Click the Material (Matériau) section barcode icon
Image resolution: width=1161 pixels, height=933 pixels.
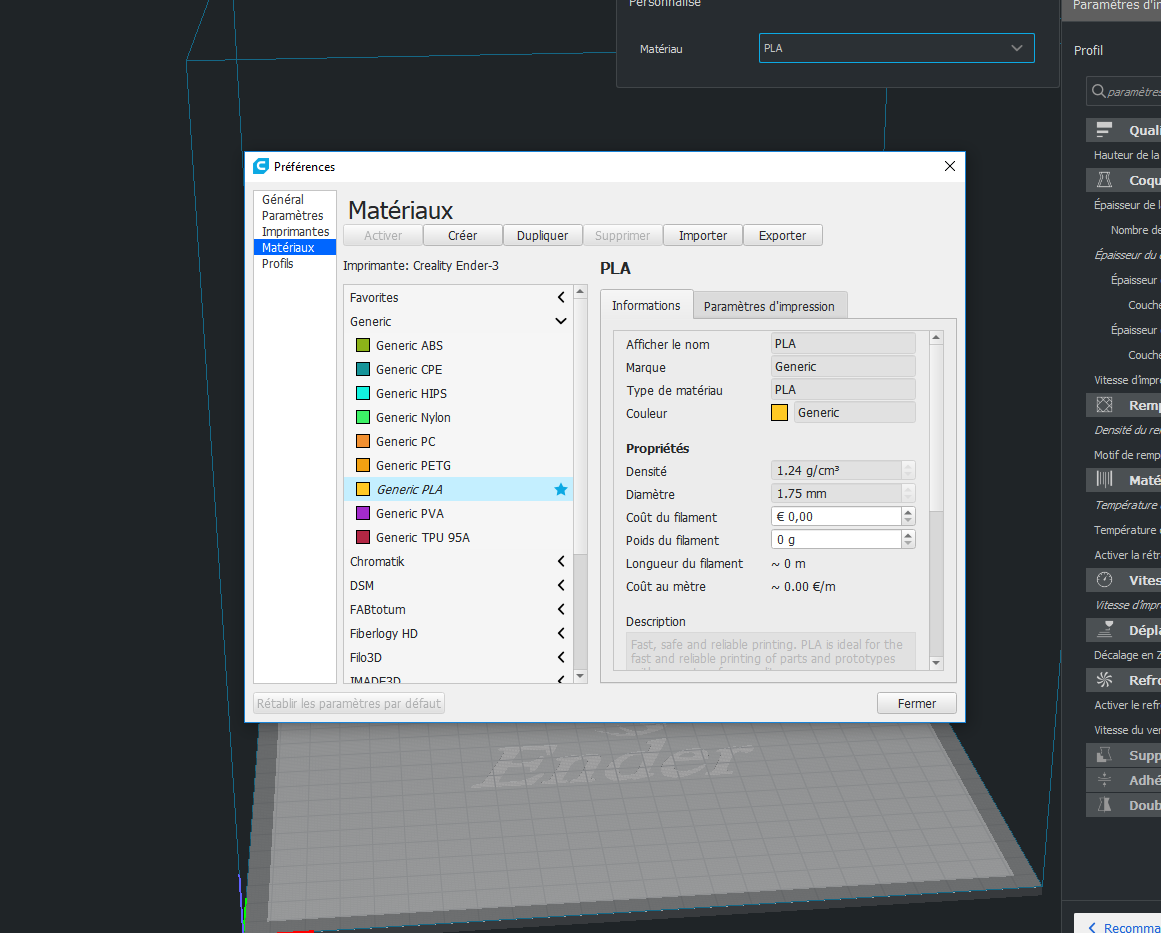tap(1104, 480)
